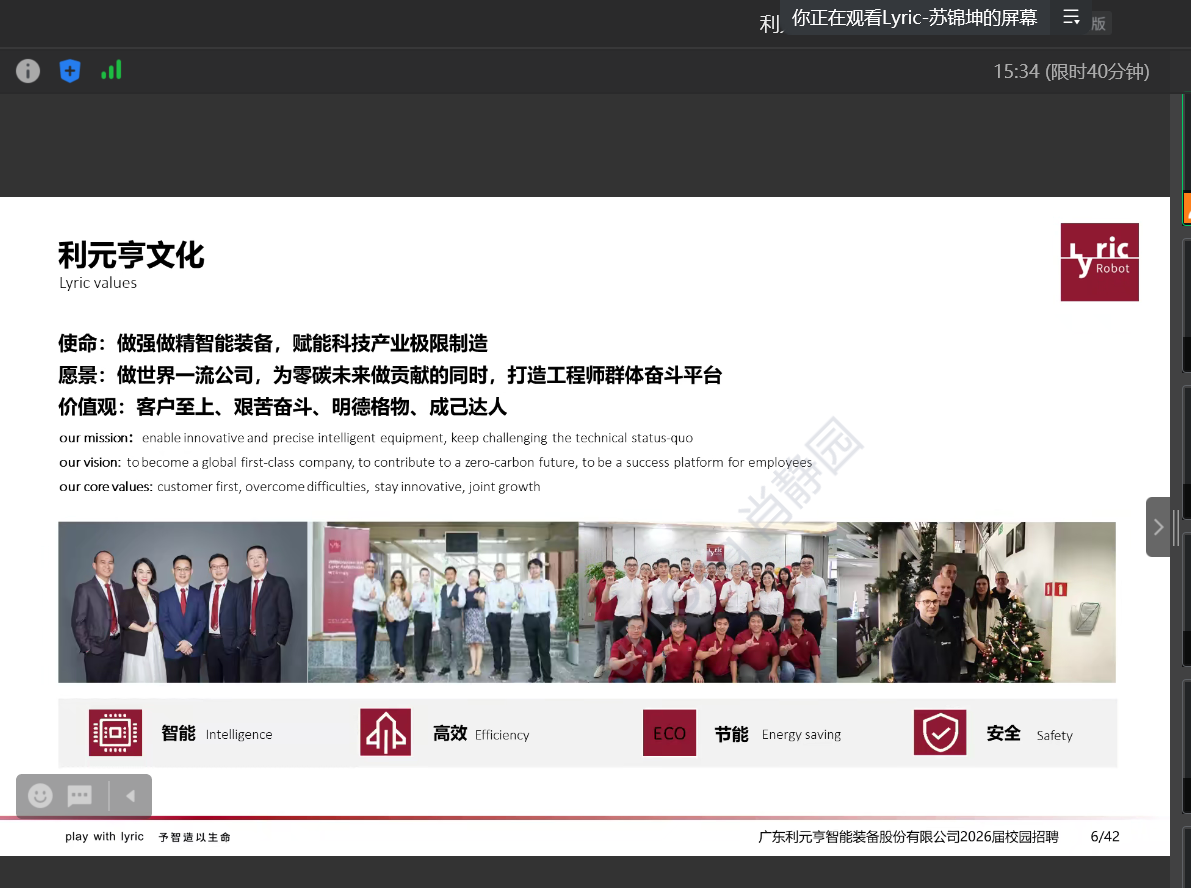Click the Intelligence chip icon on slide
Image resolution: width=1191 pixels, height=888 pixels.
point(115,733)
